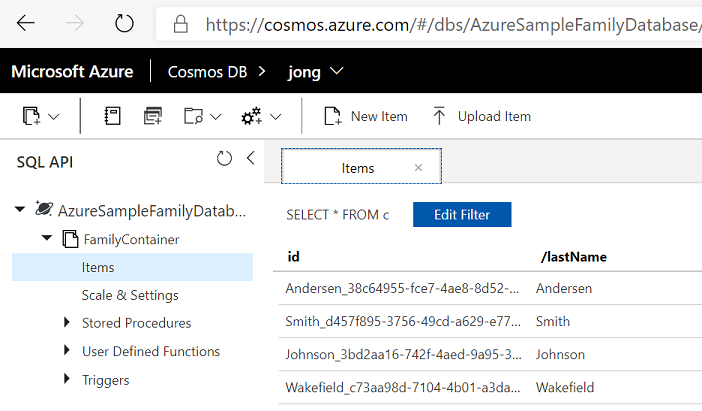Image resolution: width=702 pixels, height=411 pixels.
Task: Click the New Item button
Action: point(366,117)
